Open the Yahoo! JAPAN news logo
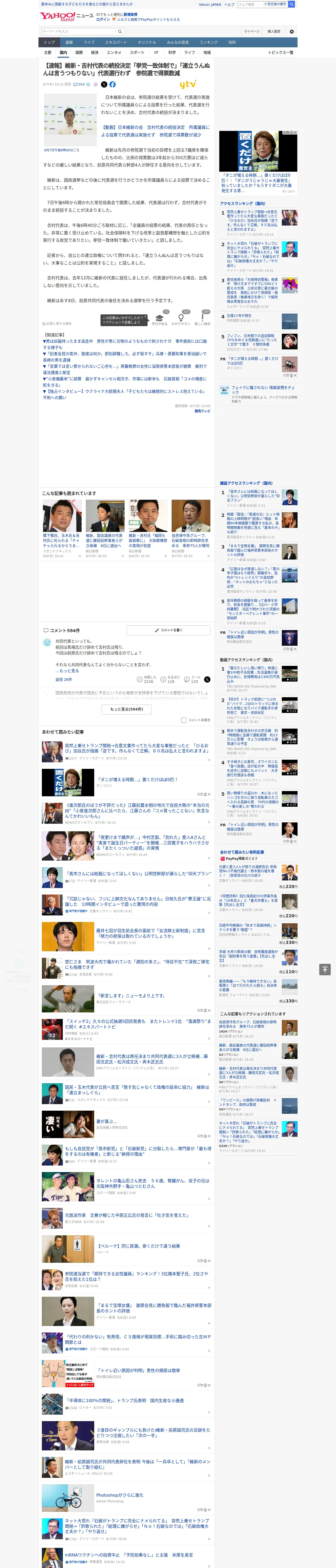Viewport: 336px width, 1568px height. [67, 16]
